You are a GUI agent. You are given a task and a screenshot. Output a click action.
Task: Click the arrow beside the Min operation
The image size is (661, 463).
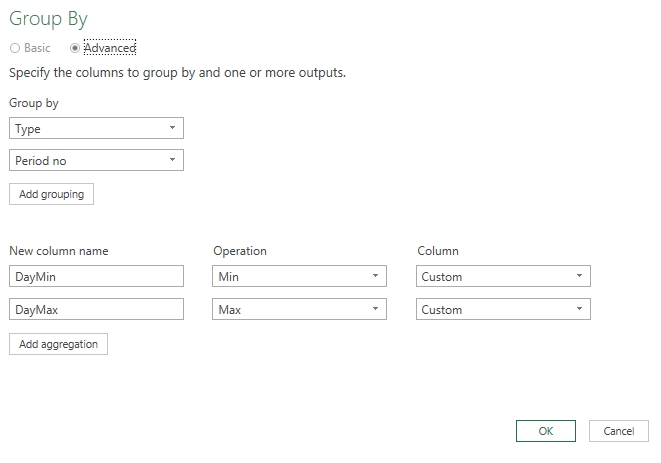(375, 277)
